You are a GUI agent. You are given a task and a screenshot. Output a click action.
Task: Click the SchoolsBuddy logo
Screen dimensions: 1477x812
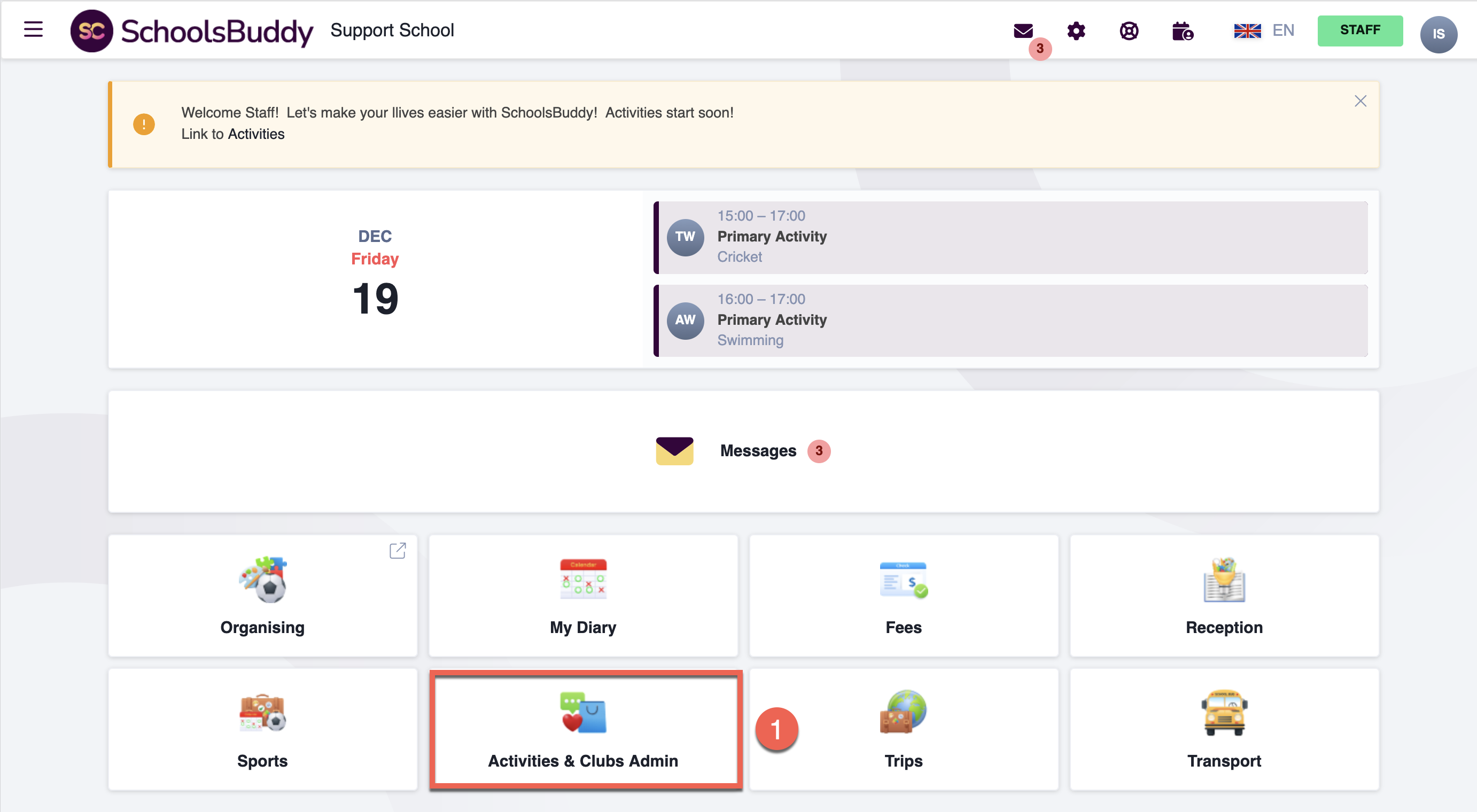[191, 31]
